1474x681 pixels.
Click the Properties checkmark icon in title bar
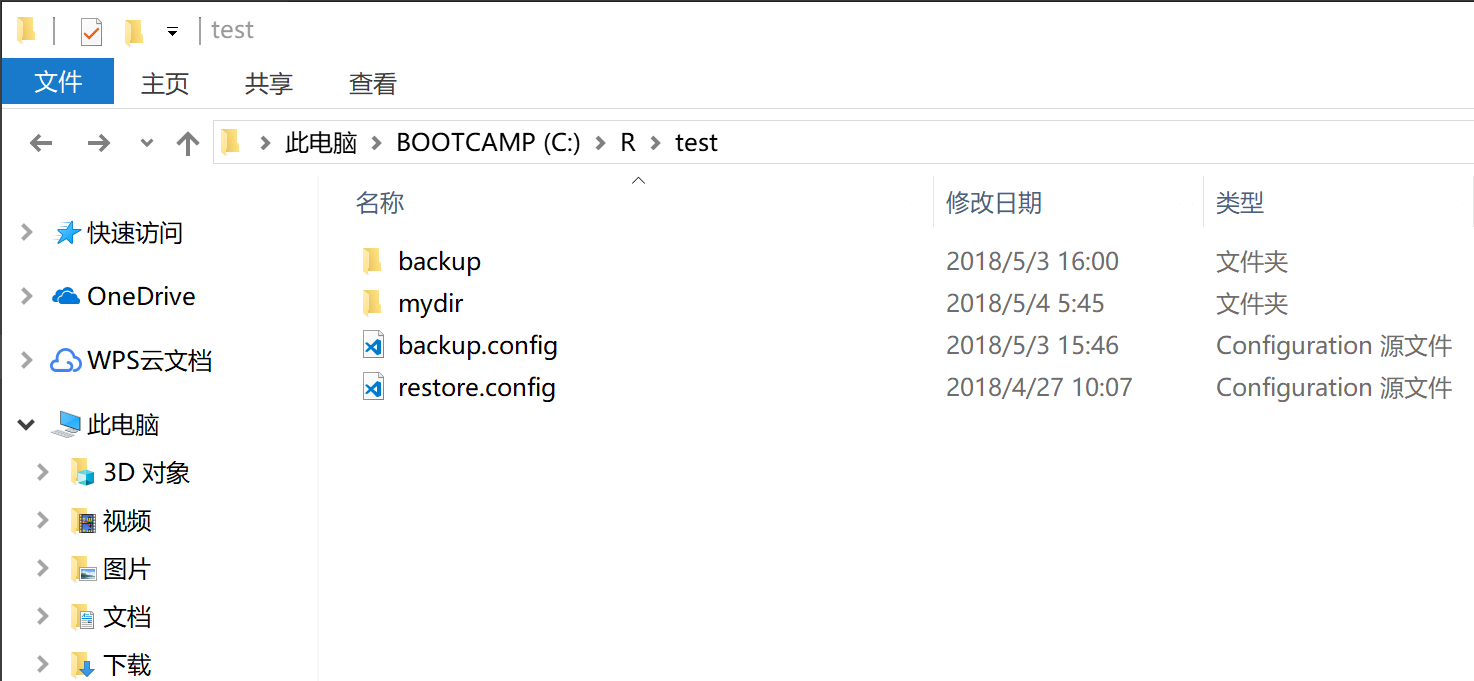[x=91, y=32]
